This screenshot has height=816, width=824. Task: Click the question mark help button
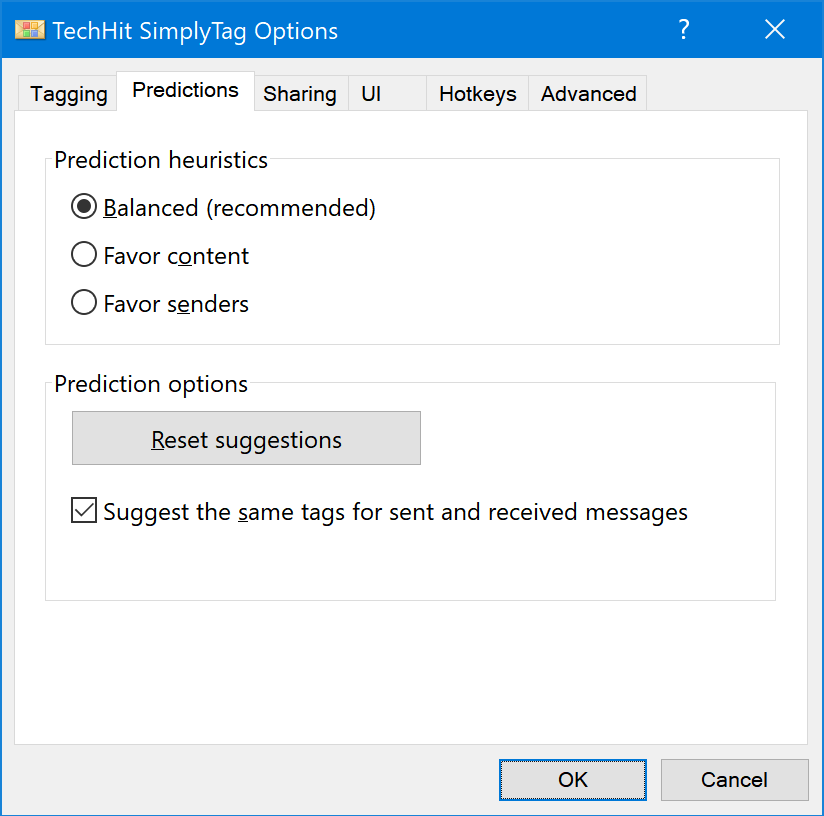[x=683, y=29]
